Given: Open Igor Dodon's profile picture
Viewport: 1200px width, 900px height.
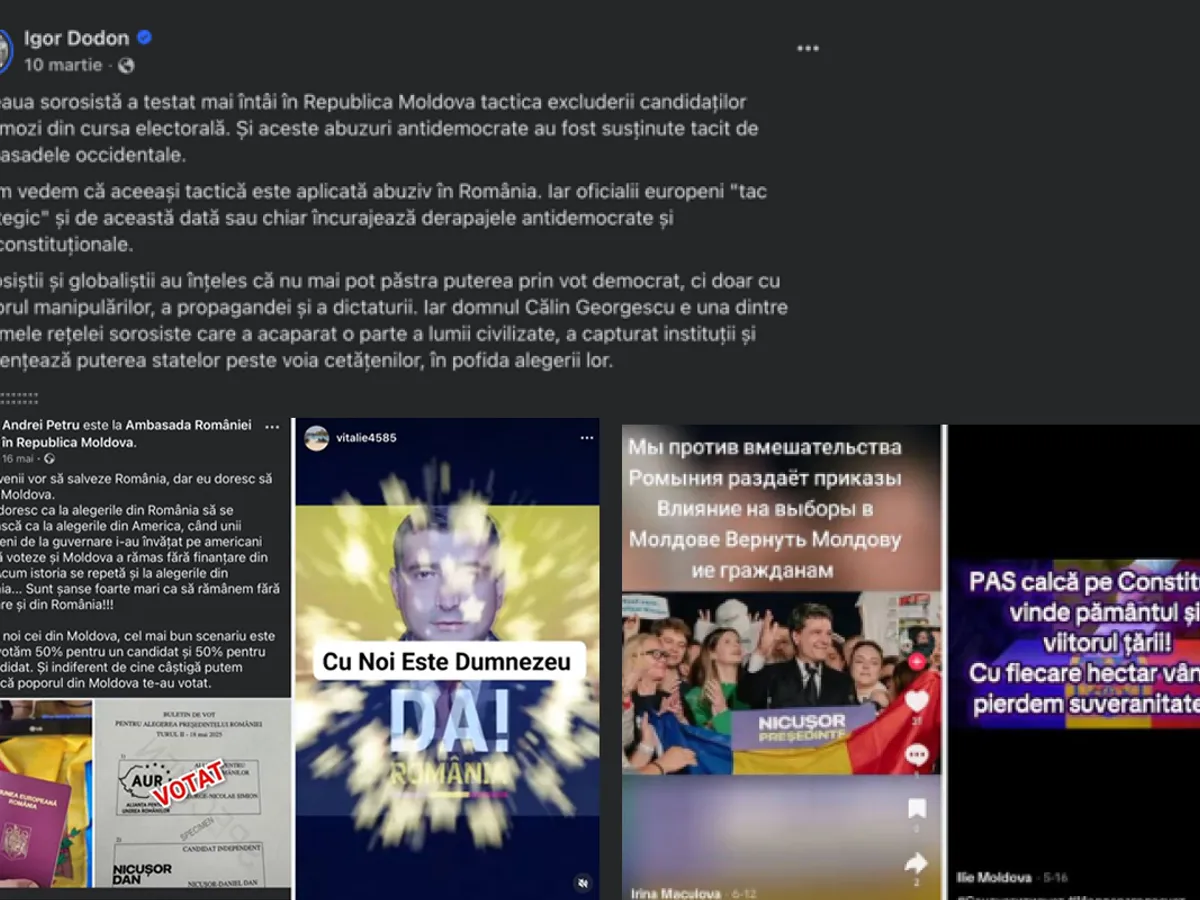Looking at the screenshot, I should pos(4,50).
